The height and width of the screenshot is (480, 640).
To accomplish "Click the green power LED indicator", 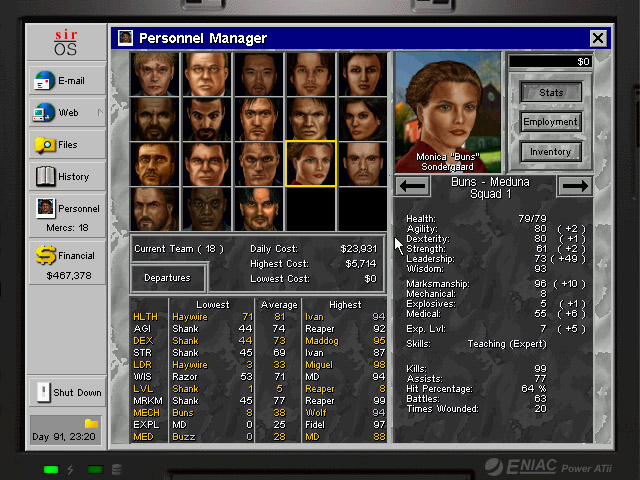I will click(x=51, y=469).
